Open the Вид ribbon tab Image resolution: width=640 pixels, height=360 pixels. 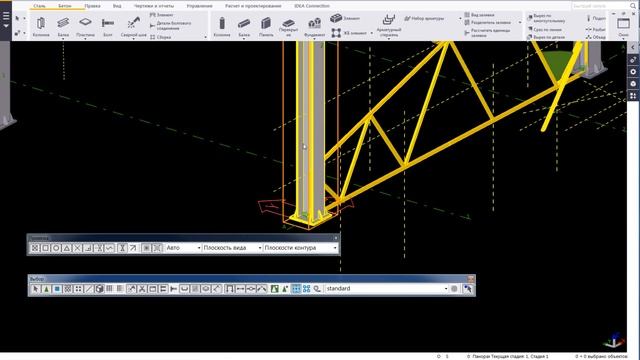tap(117, 6)
